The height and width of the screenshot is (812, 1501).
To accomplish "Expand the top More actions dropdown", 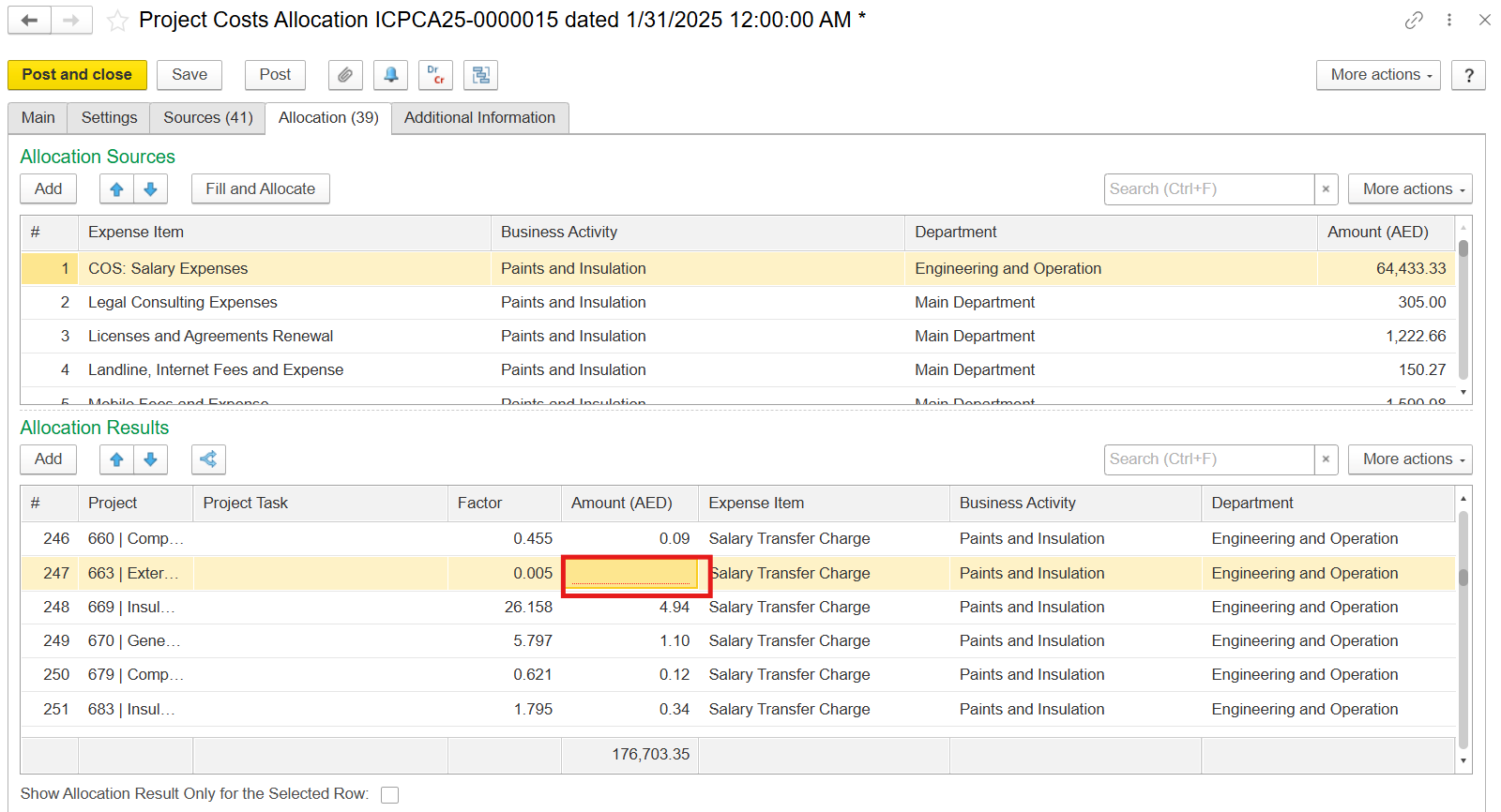I will pyautogui.click(x=1381, y=75).
